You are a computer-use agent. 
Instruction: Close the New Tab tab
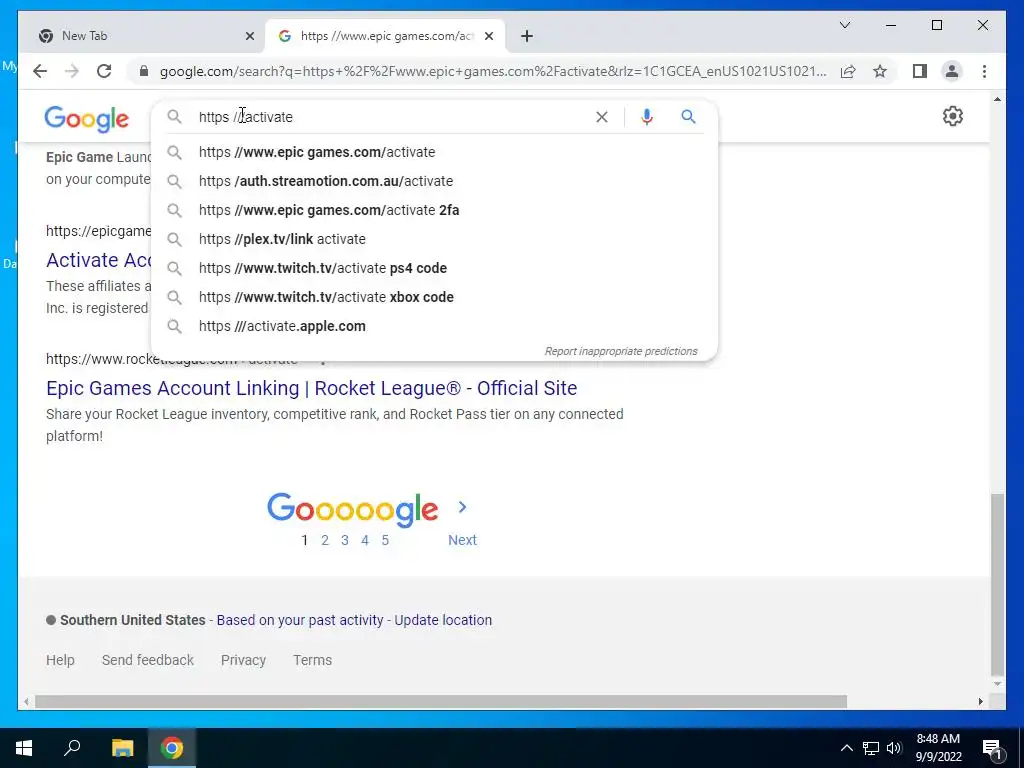click(249, 36)
